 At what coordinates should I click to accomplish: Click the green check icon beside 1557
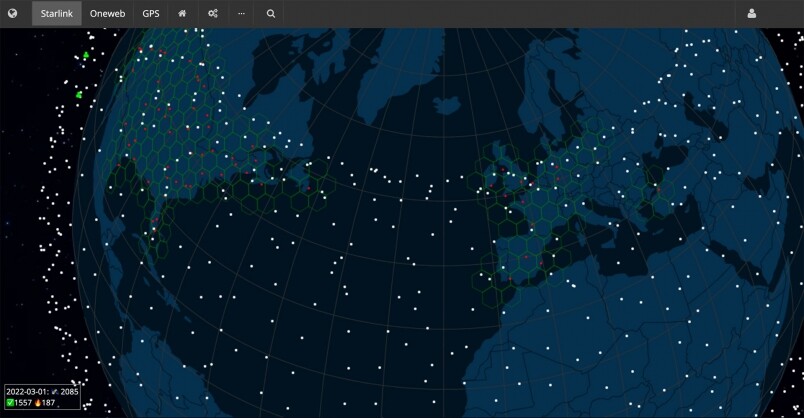click(x=10, y=403)
